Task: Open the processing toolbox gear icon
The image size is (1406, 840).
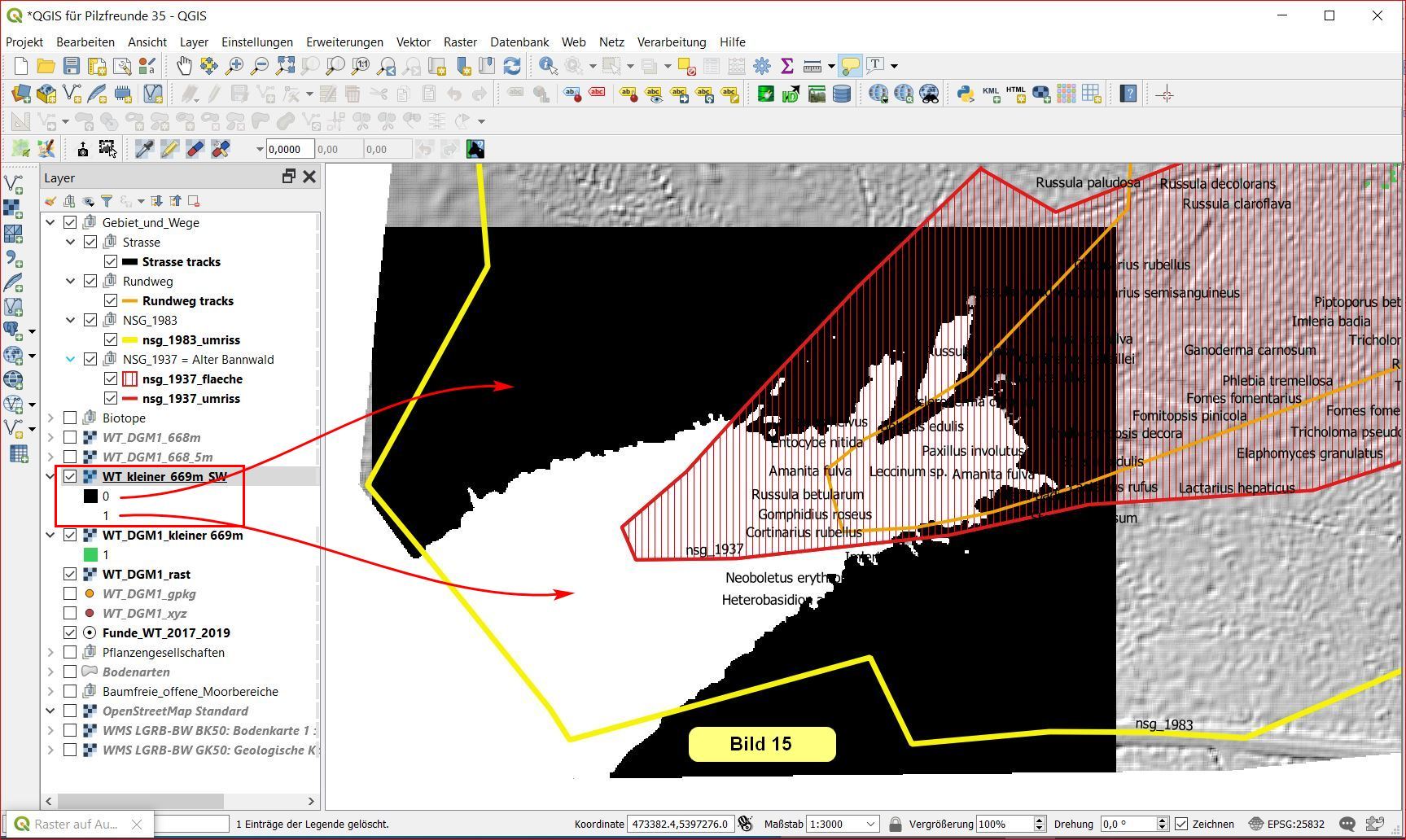Action: tap(762, 66)
